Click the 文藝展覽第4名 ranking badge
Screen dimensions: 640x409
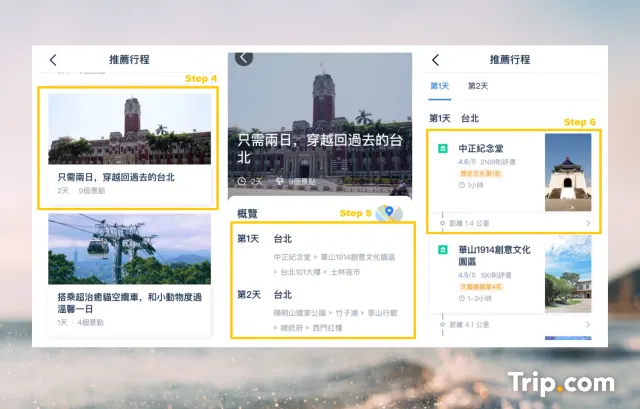(481, 287)
